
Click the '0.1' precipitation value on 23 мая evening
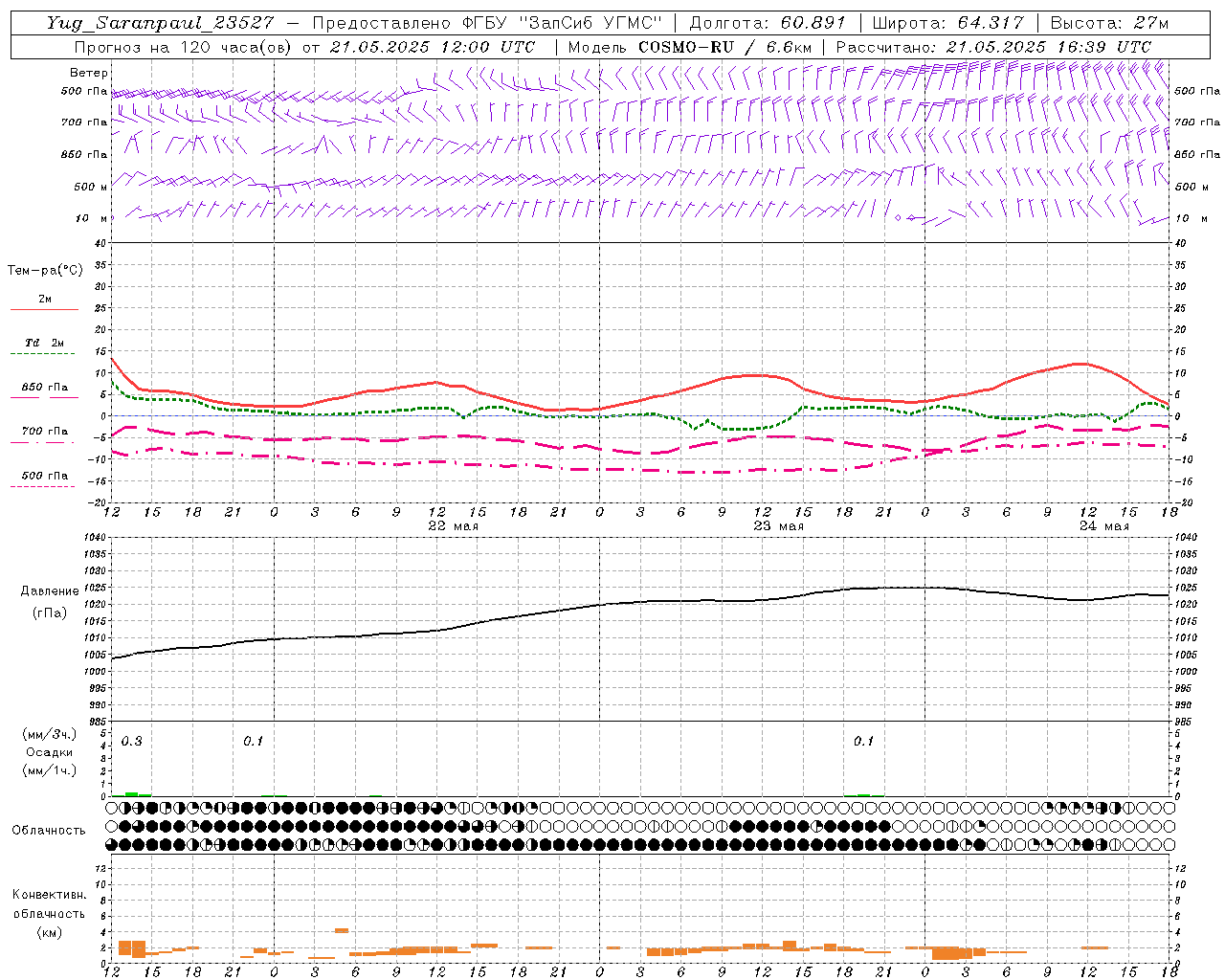[863, 742]
